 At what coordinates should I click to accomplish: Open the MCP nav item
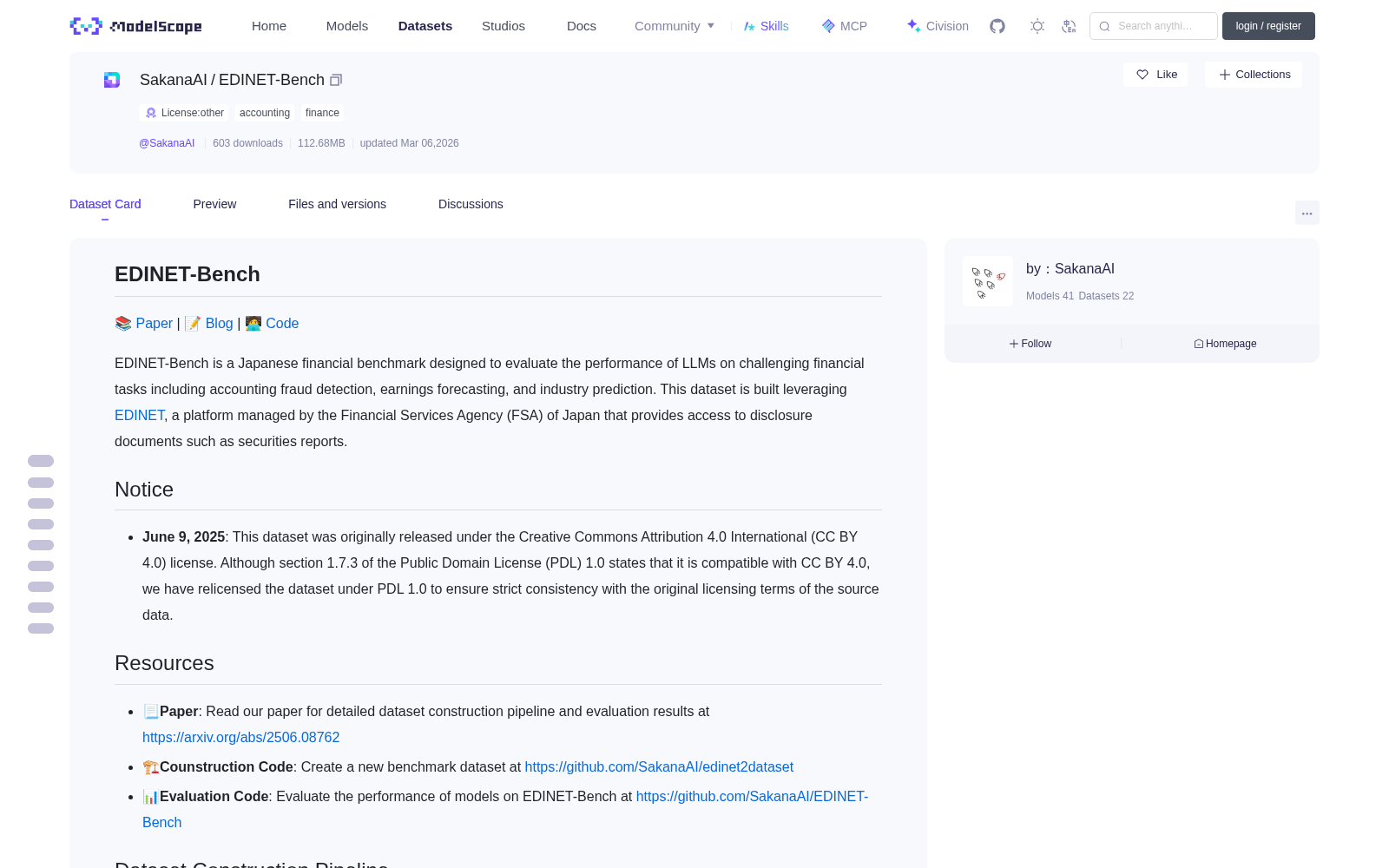click(845, 26)
